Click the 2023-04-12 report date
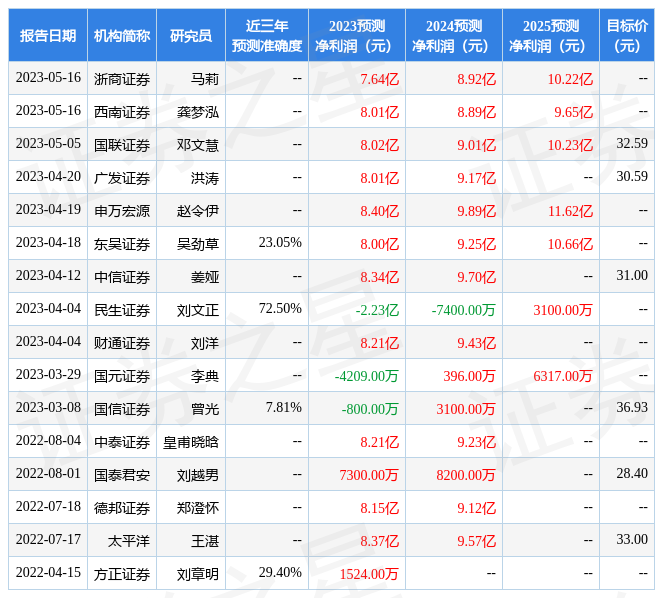 48,275
